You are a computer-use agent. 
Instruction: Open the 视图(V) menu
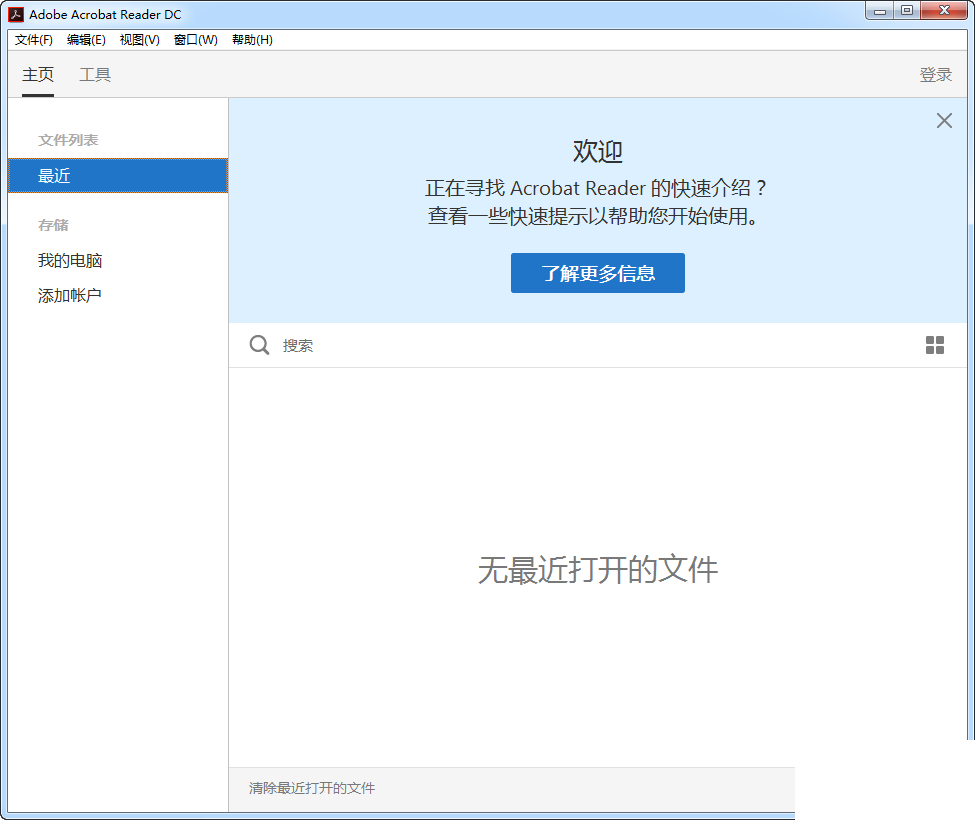coord(140,40)
